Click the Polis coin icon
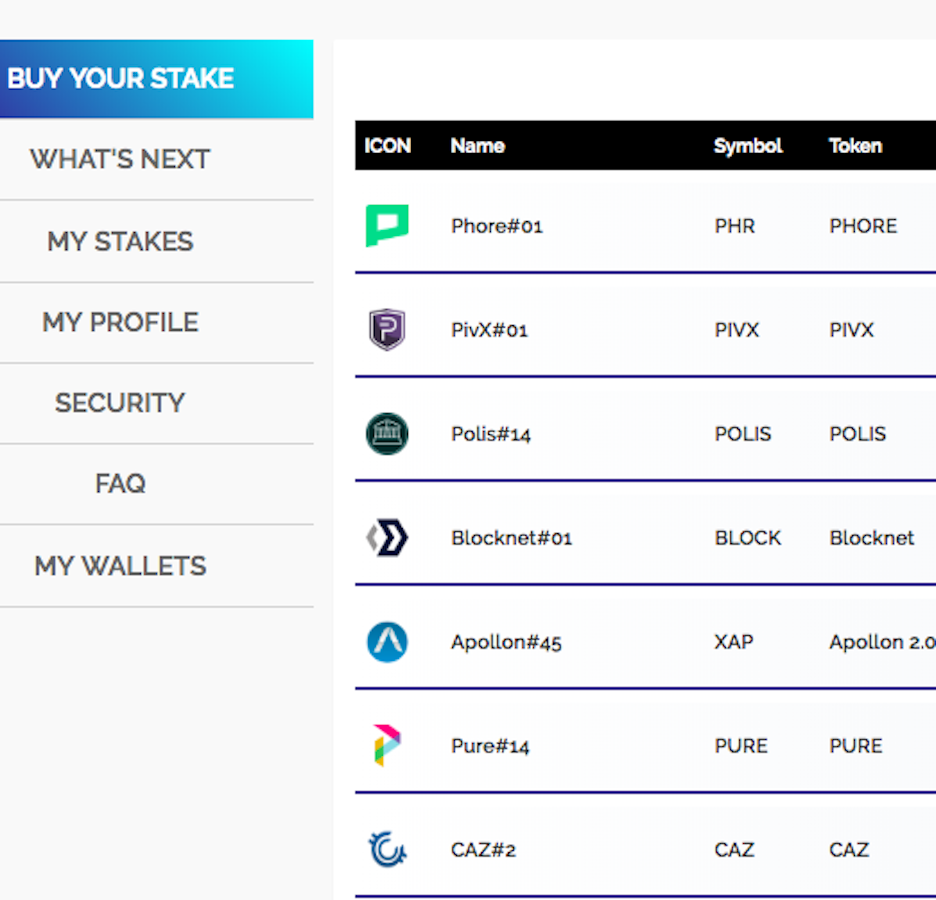Image resolution: width=936 pixels, height=900 pixels. point(387,434)
